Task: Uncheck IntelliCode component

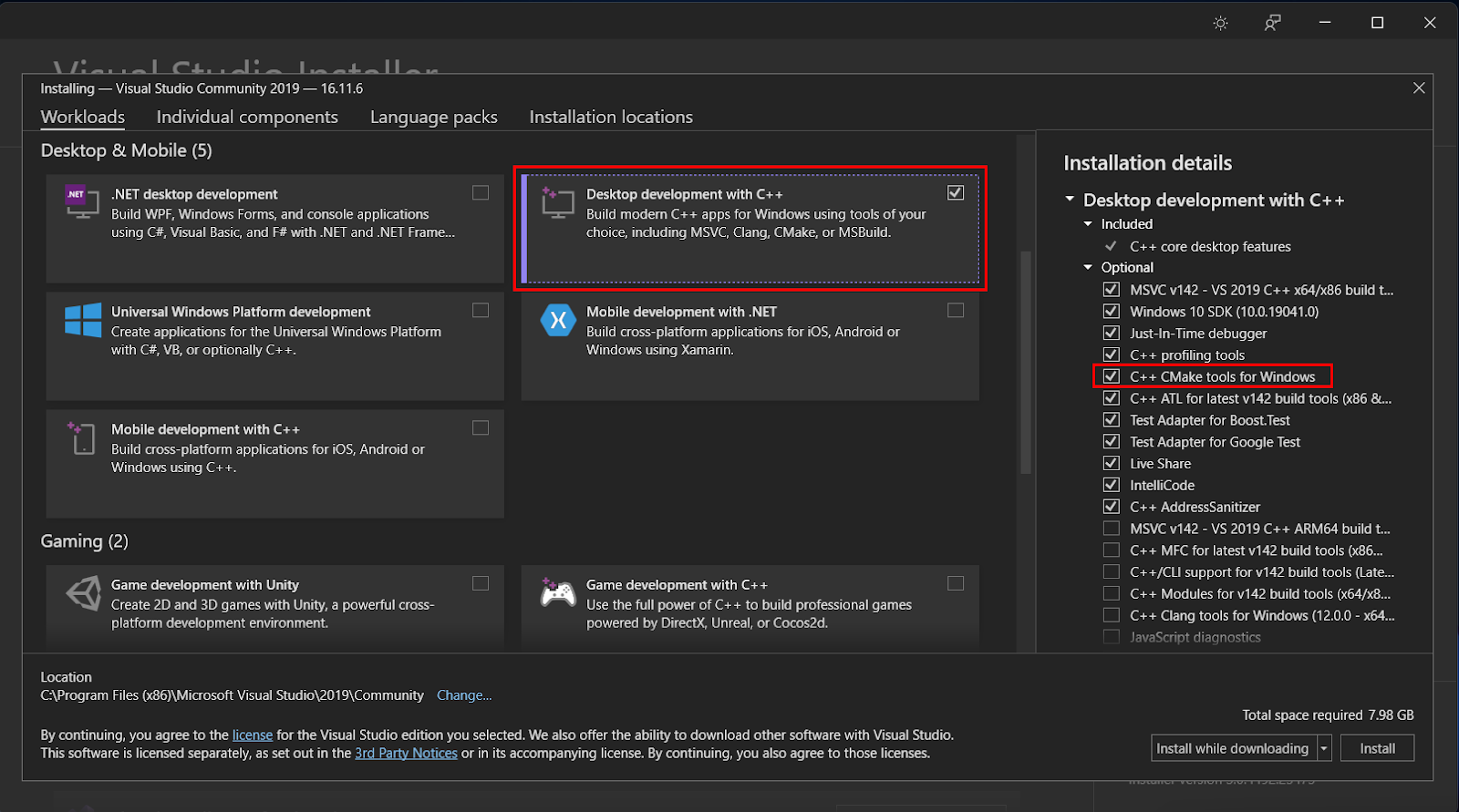Action: [x=1112, y=486]
